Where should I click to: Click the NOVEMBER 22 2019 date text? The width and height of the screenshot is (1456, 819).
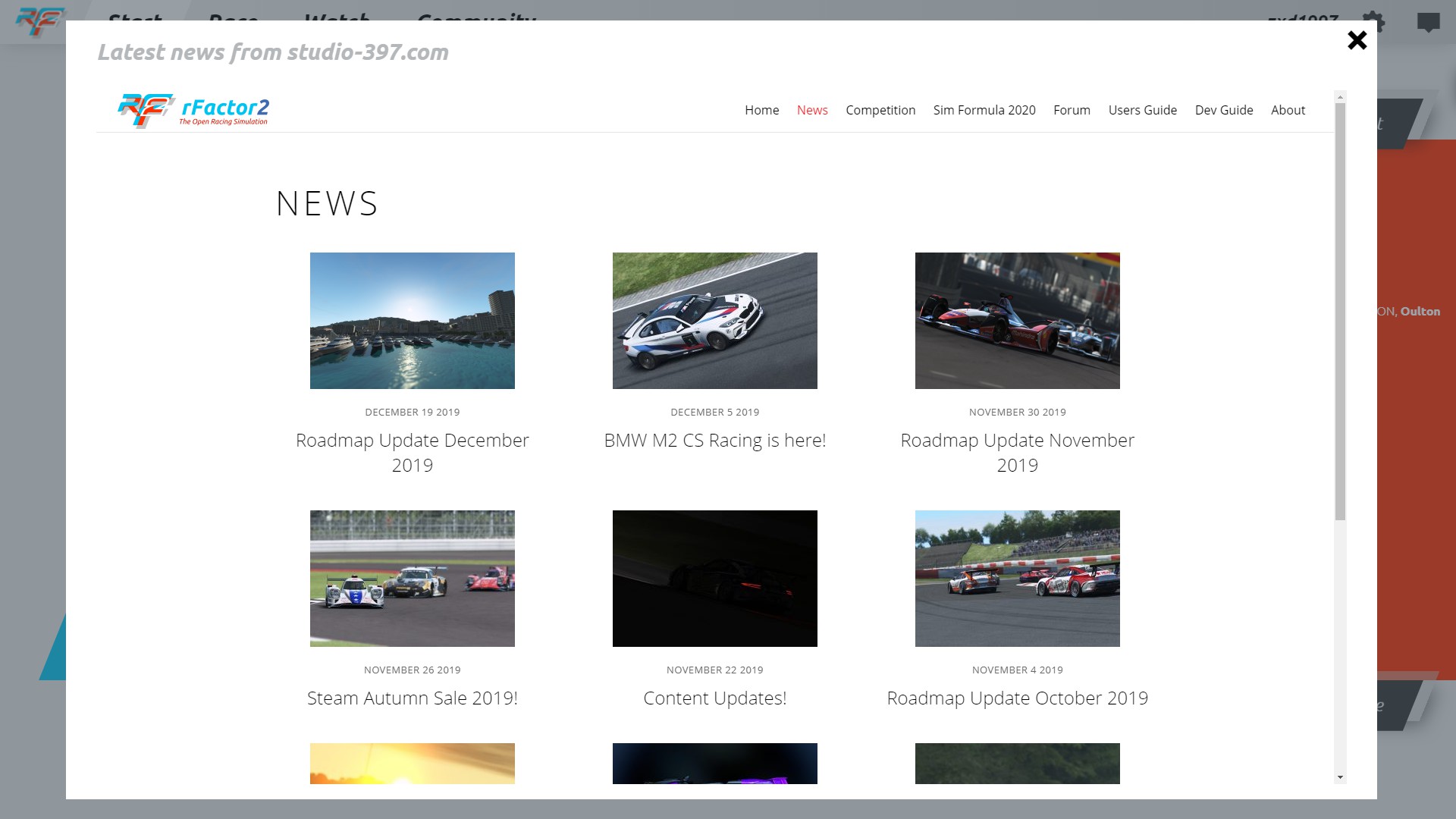tap(715, 670)
